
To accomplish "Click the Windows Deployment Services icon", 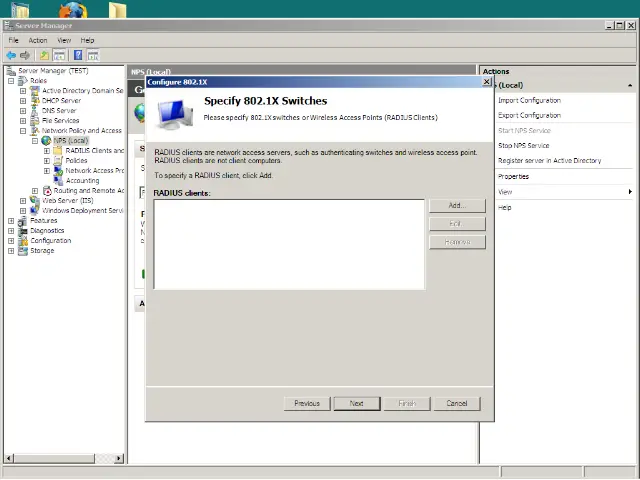I will click(x=35, y=211).
